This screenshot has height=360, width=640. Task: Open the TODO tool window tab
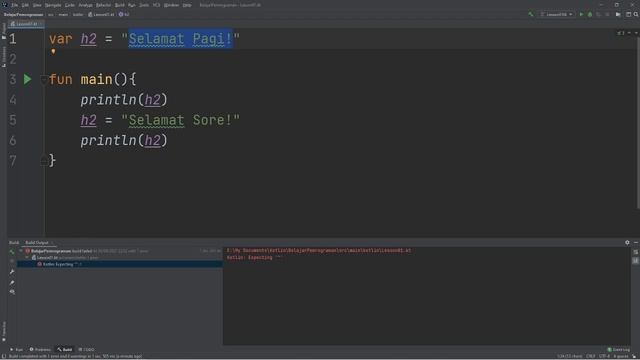pyautogui.click(x=87, y=349)
